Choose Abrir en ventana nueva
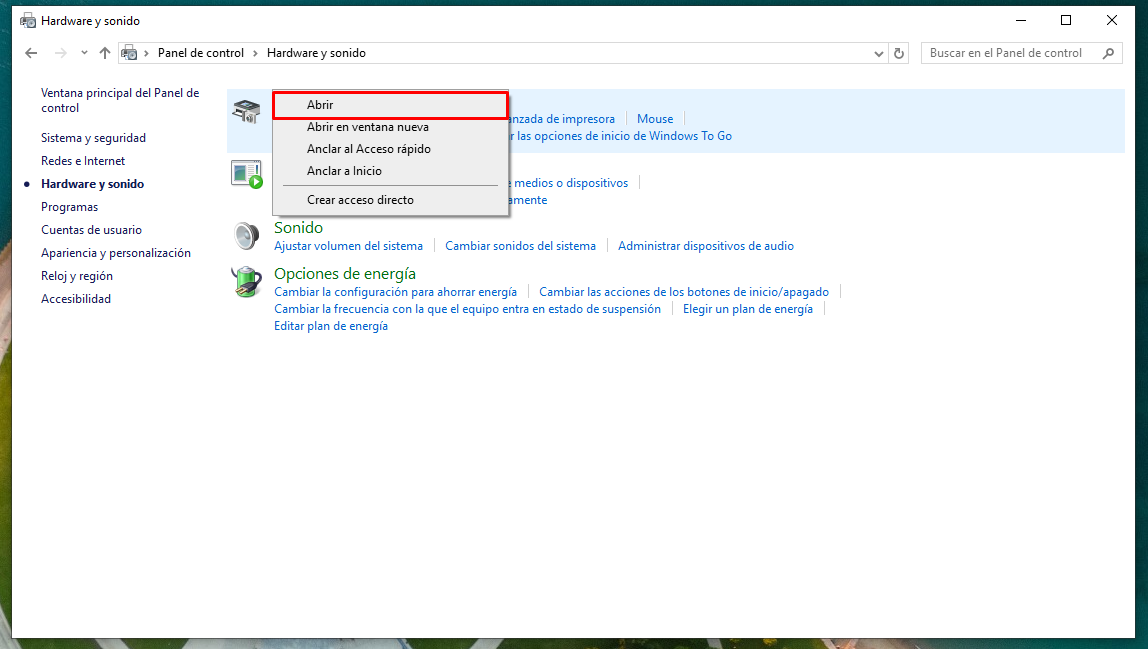The height and width of the screenshot is (649, 1148). pos(367,127)
